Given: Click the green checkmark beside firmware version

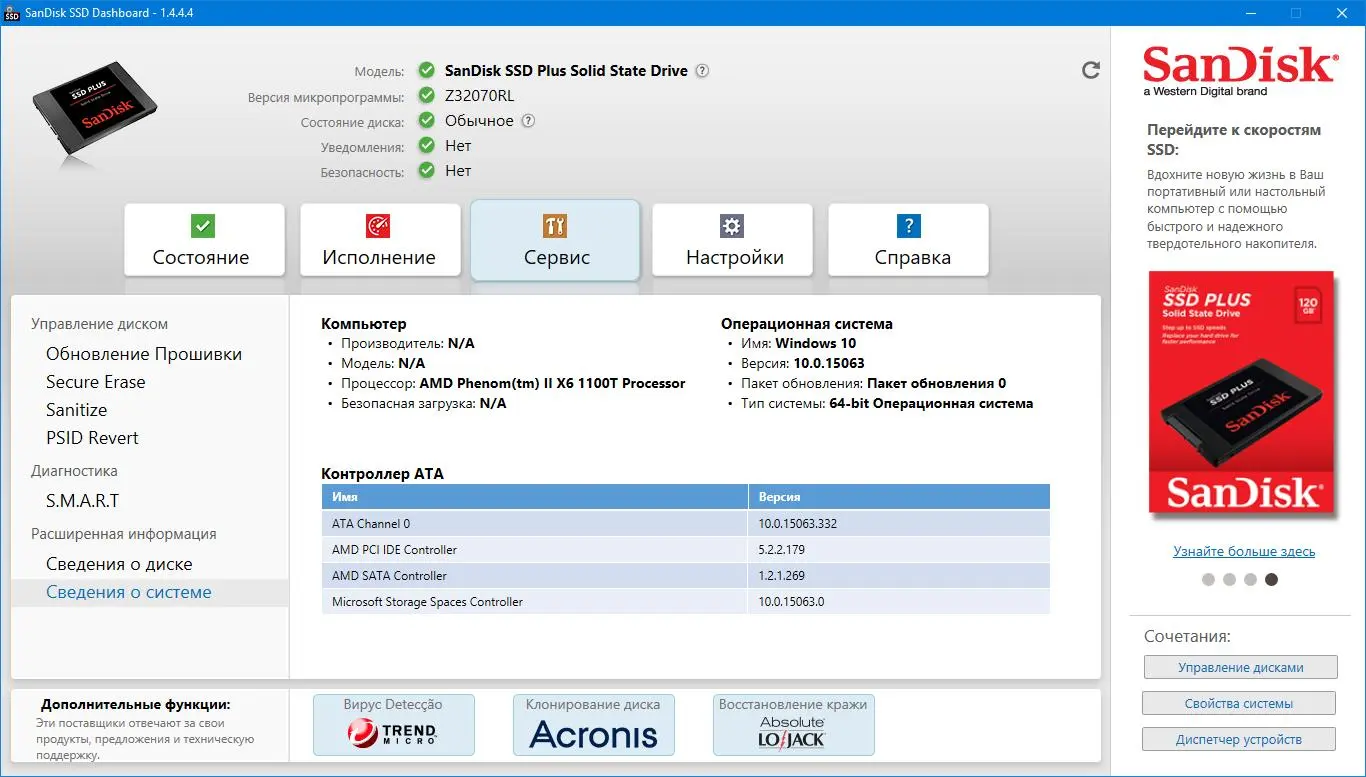Looking at the screenshot, I should coord(427,96).
